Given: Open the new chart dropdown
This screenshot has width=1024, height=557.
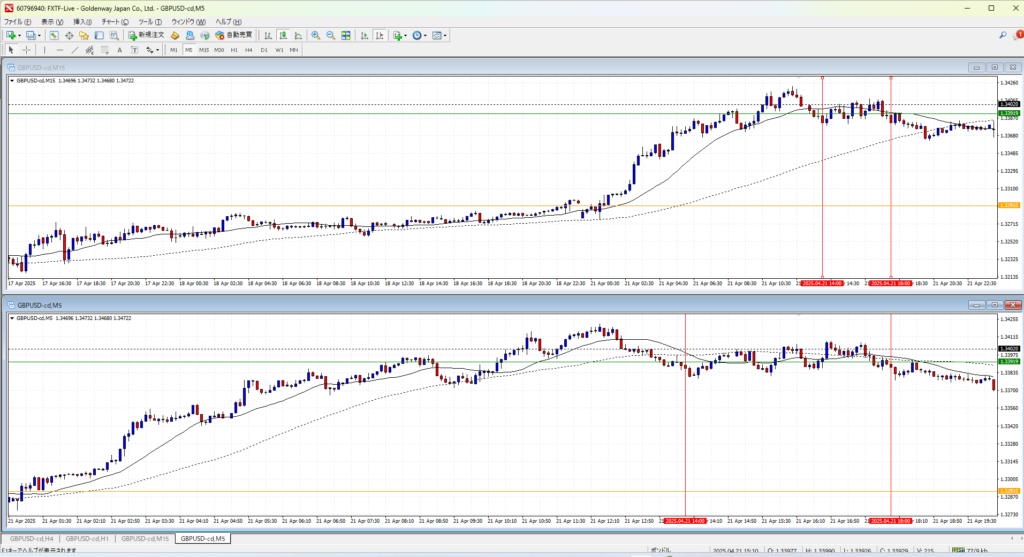Looking at the screenshot, I should (13, 35).
